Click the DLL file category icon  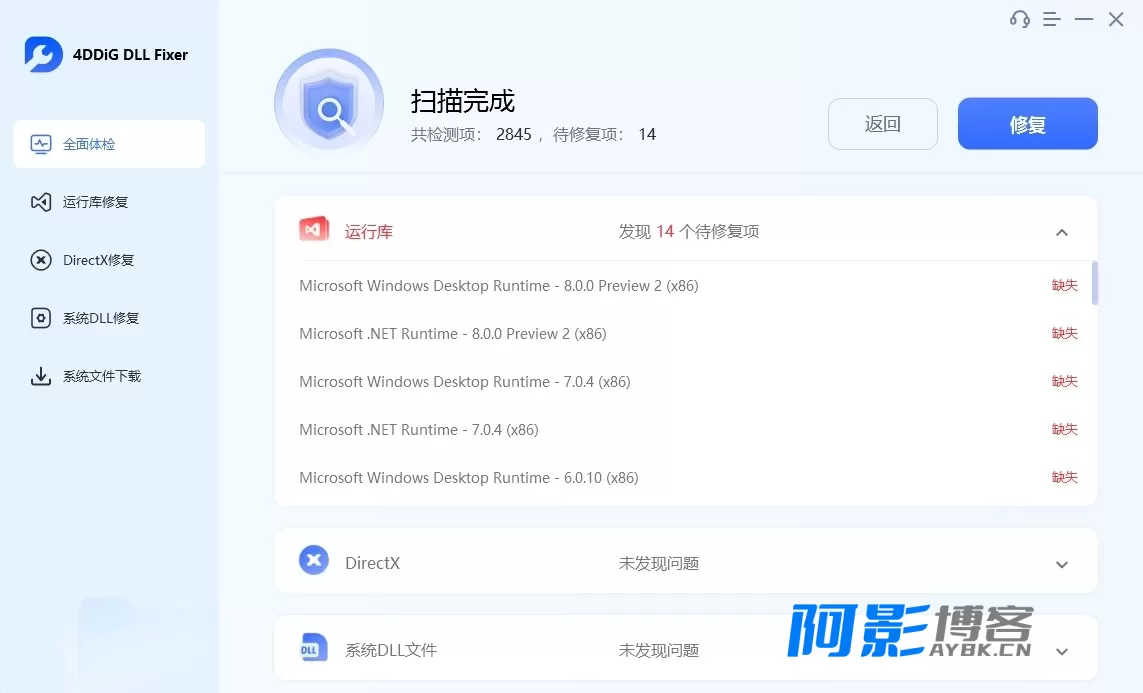pos(314,647)
